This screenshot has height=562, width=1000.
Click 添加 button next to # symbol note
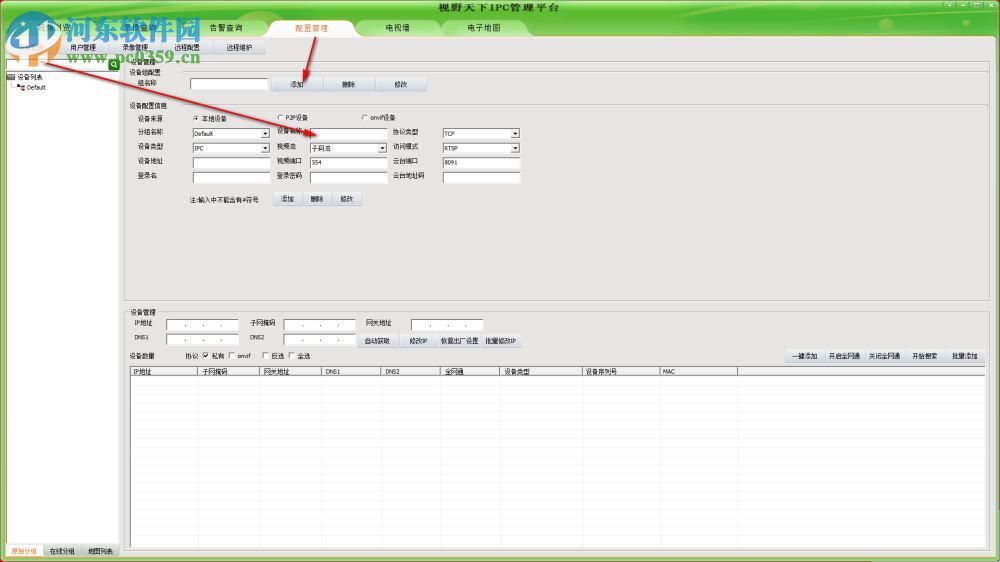[x=288, y=199]
